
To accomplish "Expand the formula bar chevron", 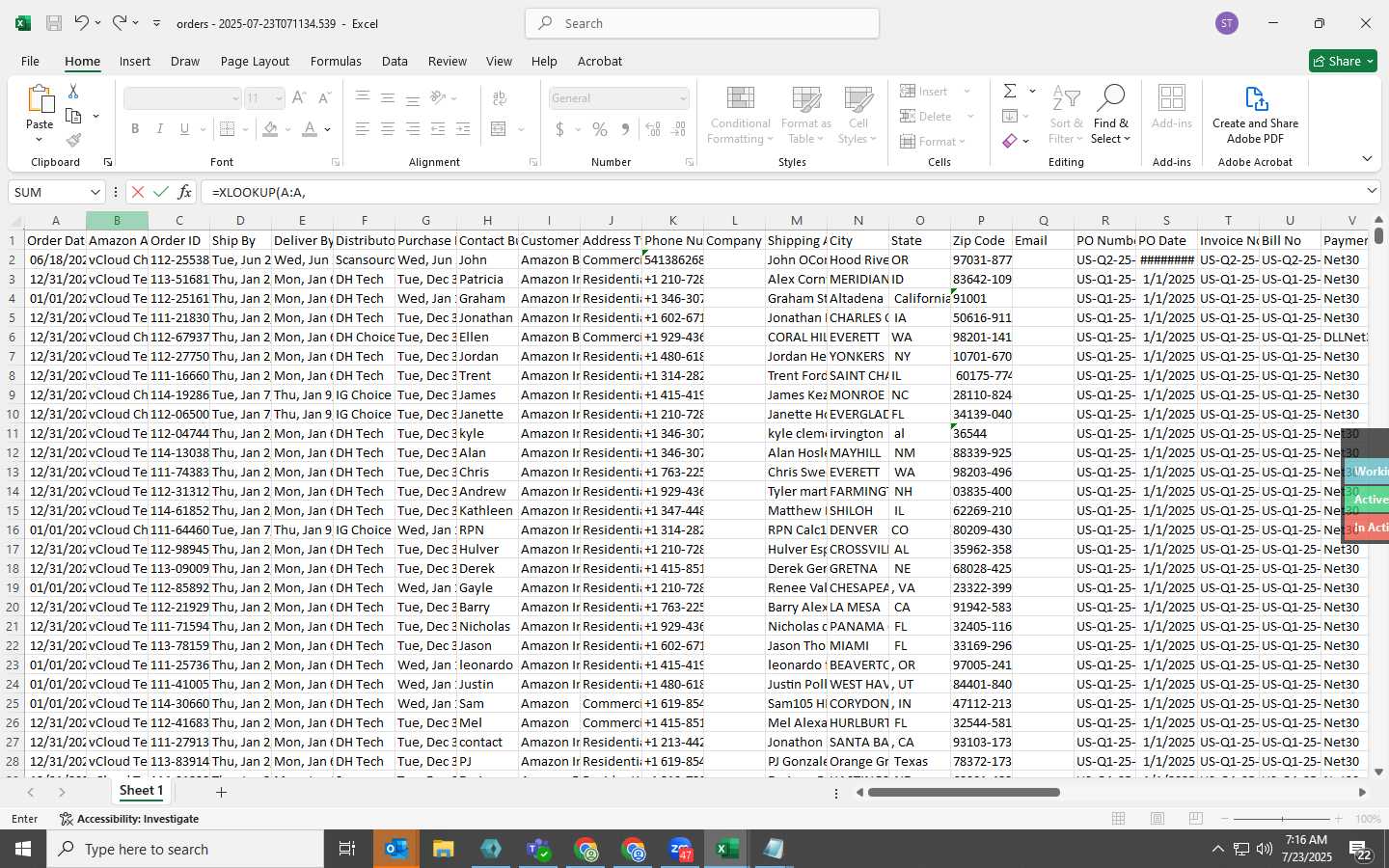I will click(x=1372, y=191).
